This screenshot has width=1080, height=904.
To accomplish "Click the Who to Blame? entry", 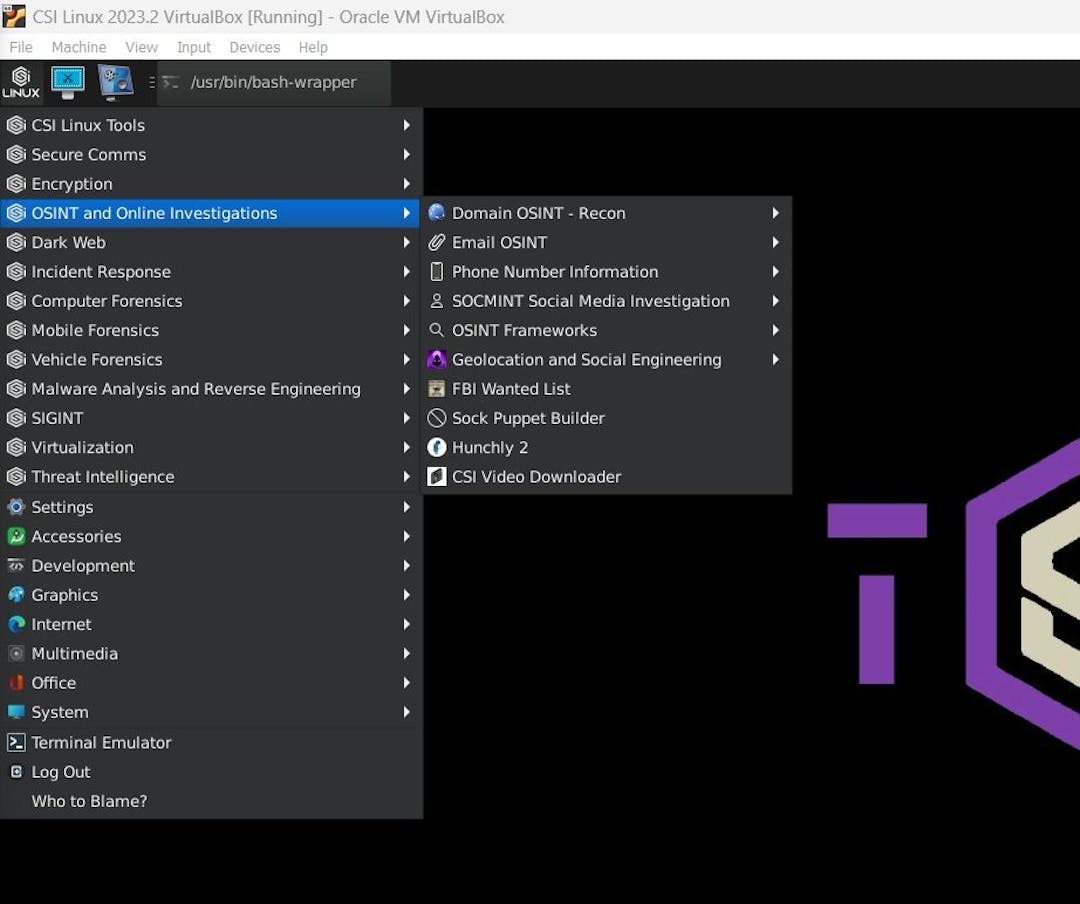I will (89, 801).
